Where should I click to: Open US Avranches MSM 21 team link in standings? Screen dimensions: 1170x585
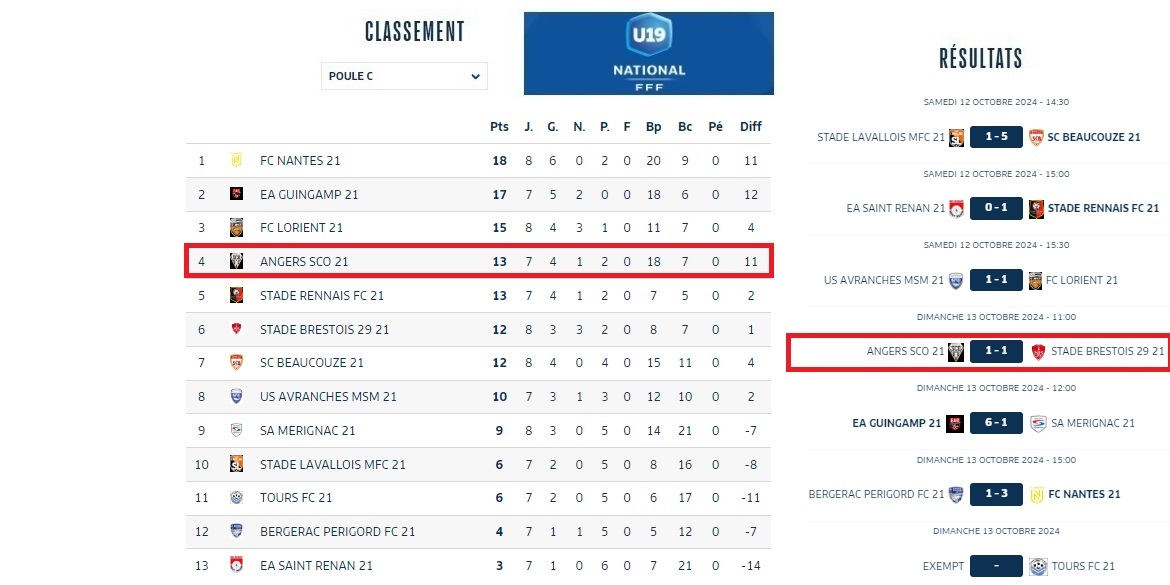click(x=328, y=397)
